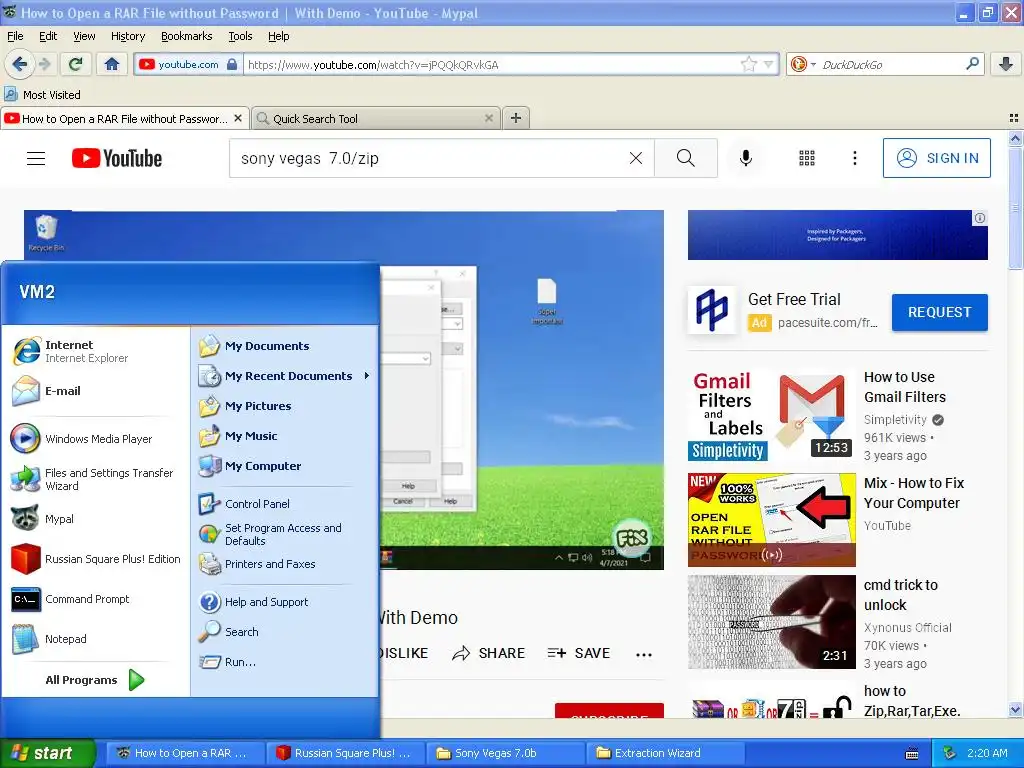Viewport: 1024px width, 768px height.
Task: Launch Mypal from the Start menu
Action: coord(95,519)
